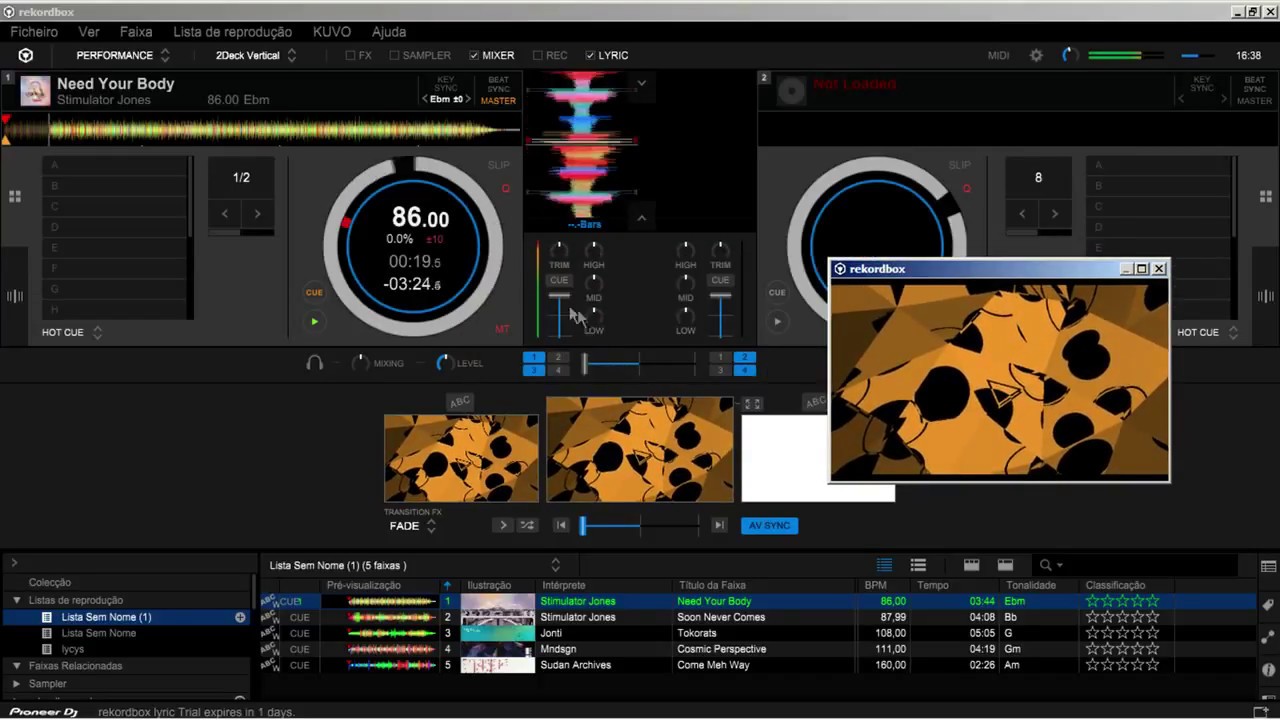Open Faixa menu
This screenshot has height=720, width=1280.
pos(136,32)
